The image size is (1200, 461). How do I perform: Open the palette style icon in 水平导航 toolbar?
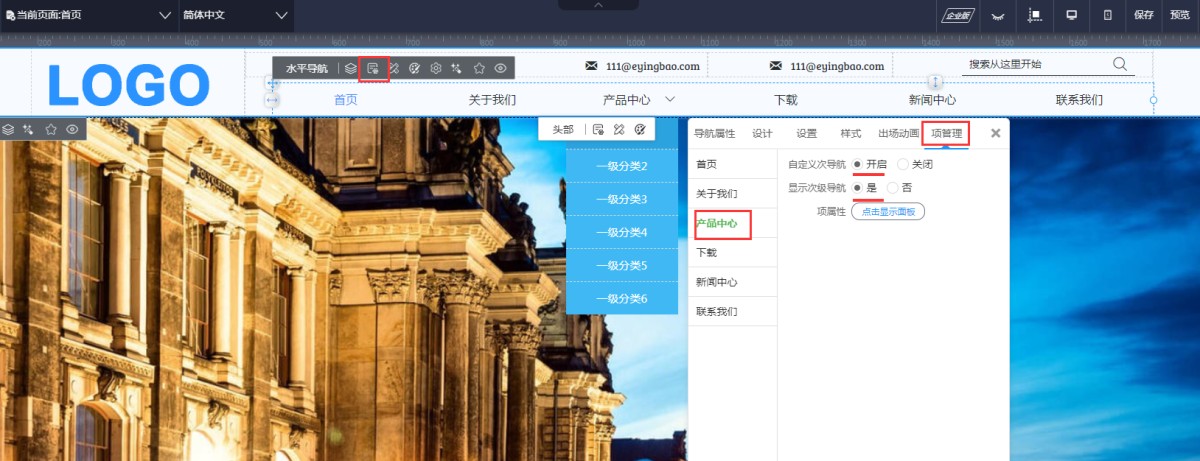(415, 68)
